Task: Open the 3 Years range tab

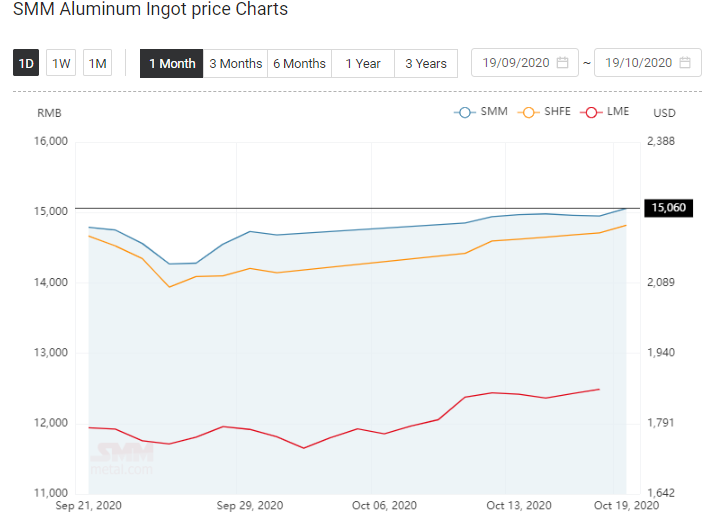Action: pyautogui.click(x=426, y=63)
